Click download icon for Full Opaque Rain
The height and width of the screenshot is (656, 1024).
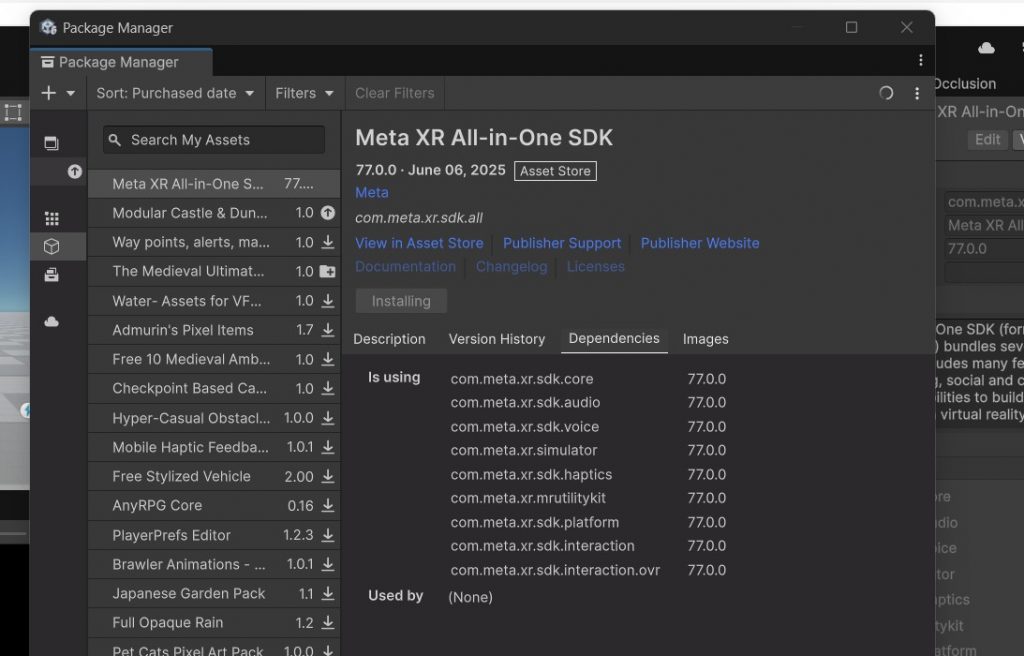(328, 623)
